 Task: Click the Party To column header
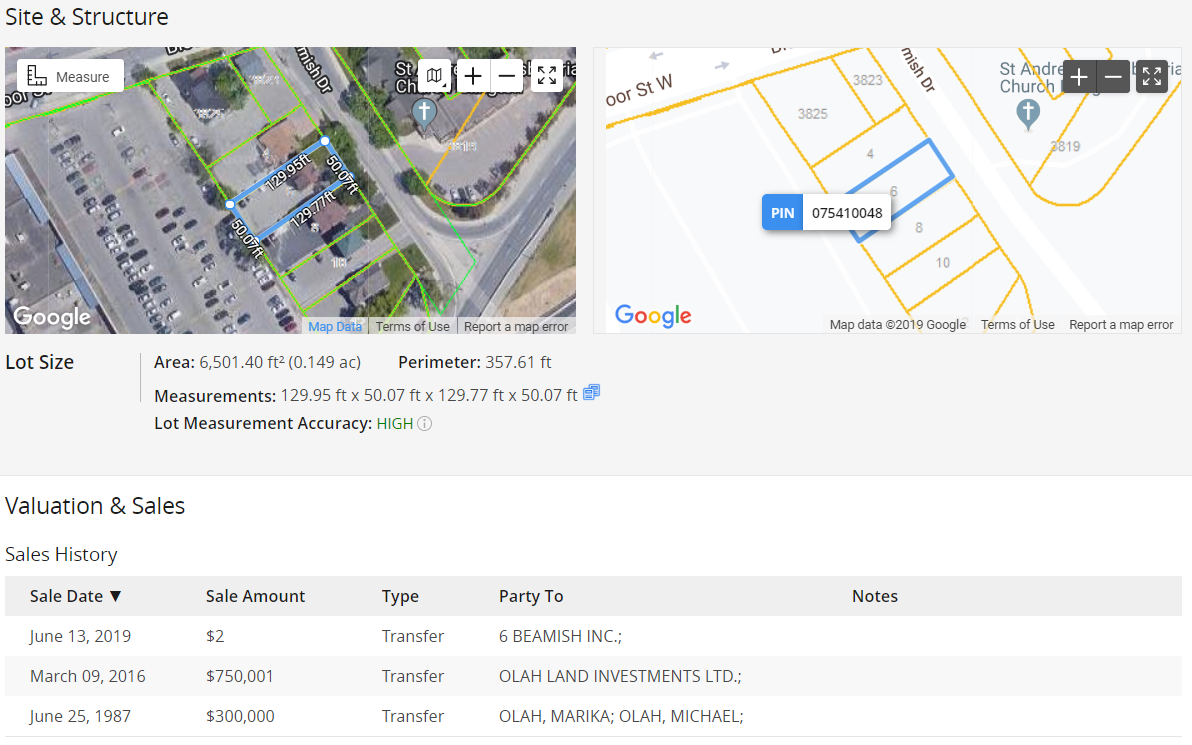531,596
